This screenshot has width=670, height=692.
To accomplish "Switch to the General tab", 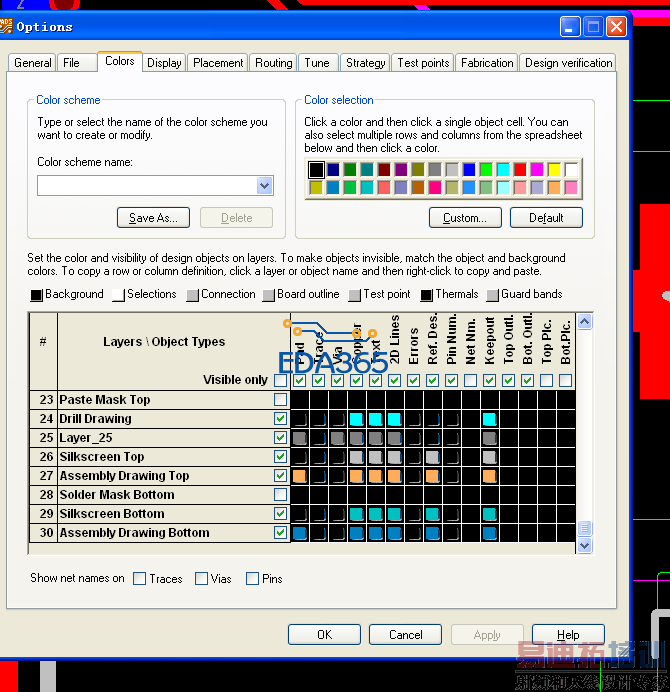I will [32, 63].
